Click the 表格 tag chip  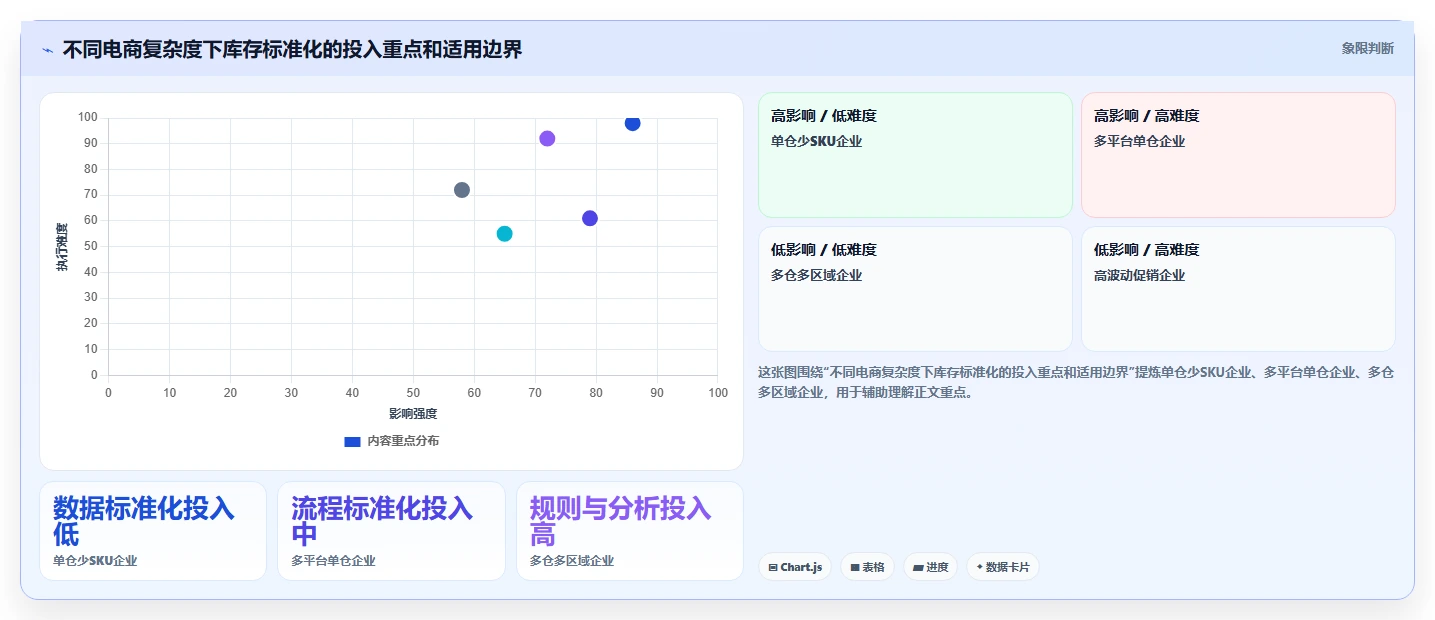point(867,567)
